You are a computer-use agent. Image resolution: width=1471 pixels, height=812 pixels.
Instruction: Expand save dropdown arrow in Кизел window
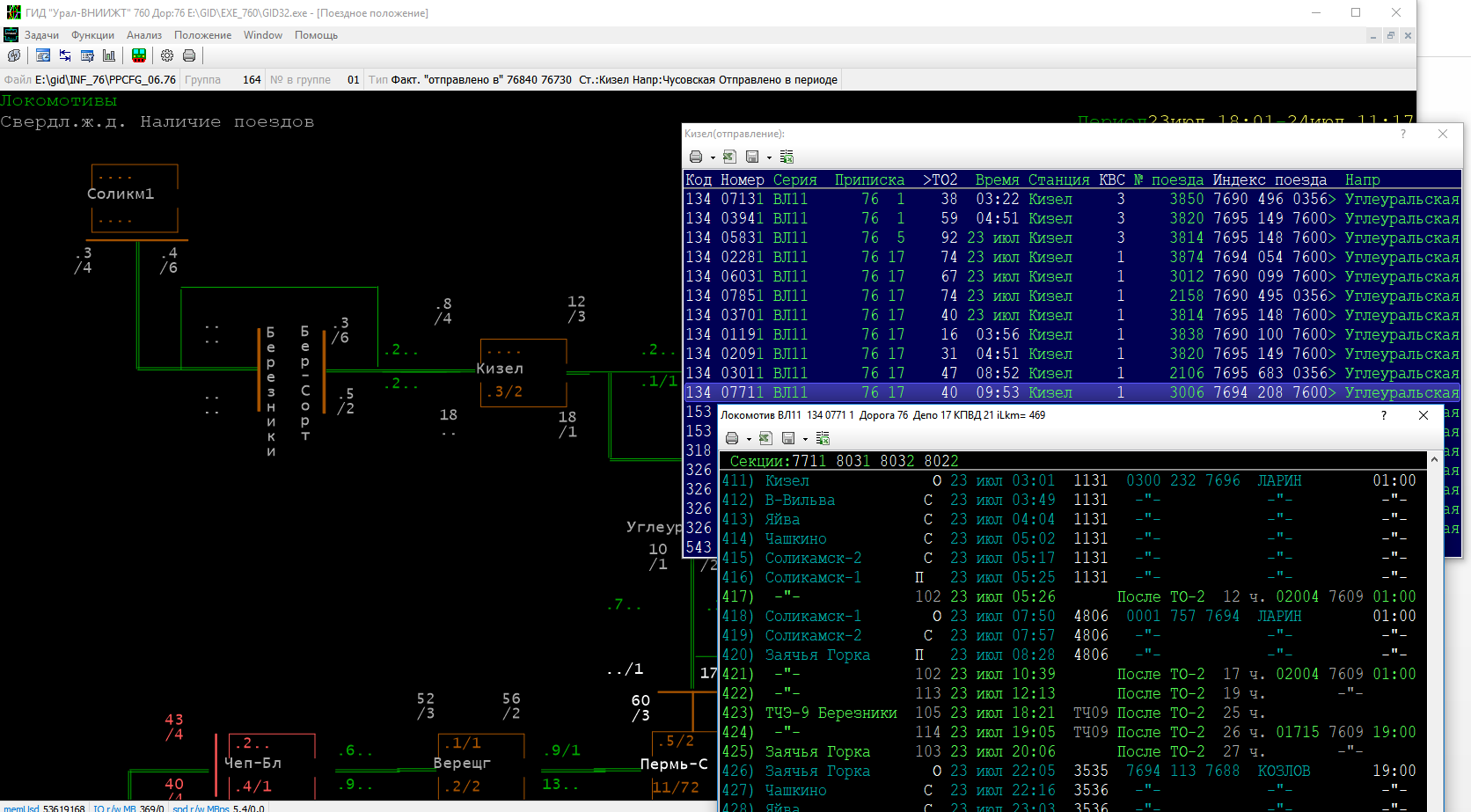pos(769,158)
